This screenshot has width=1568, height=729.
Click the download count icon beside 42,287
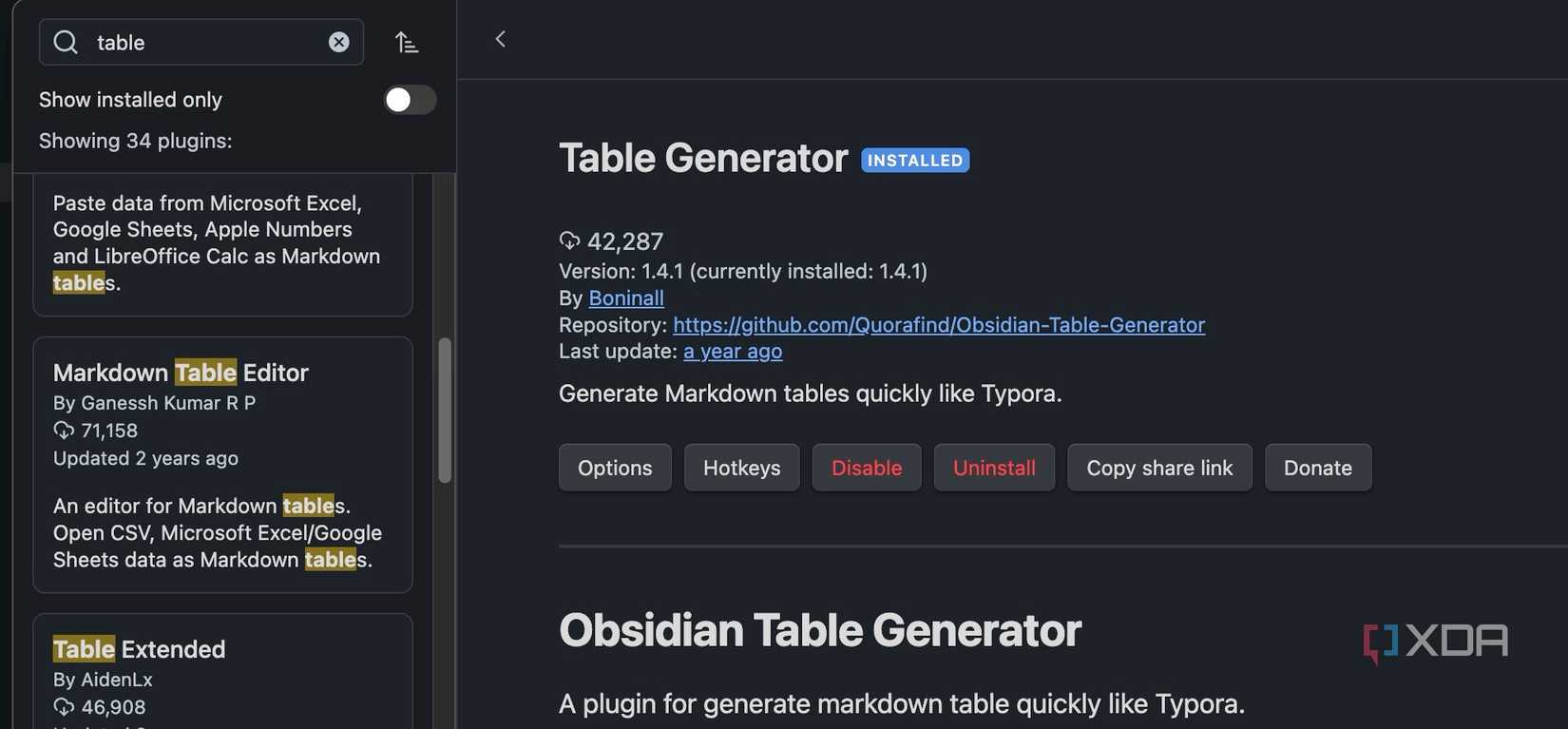(568, 240)
